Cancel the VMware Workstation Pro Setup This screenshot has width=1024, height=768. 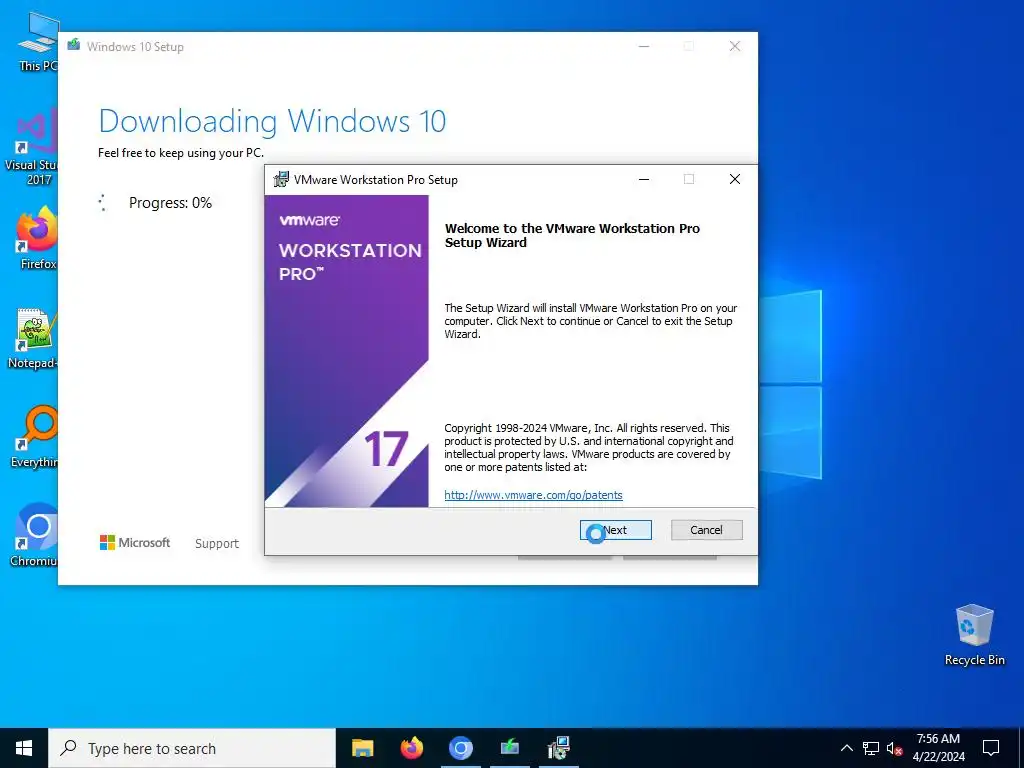click(707, 530)
